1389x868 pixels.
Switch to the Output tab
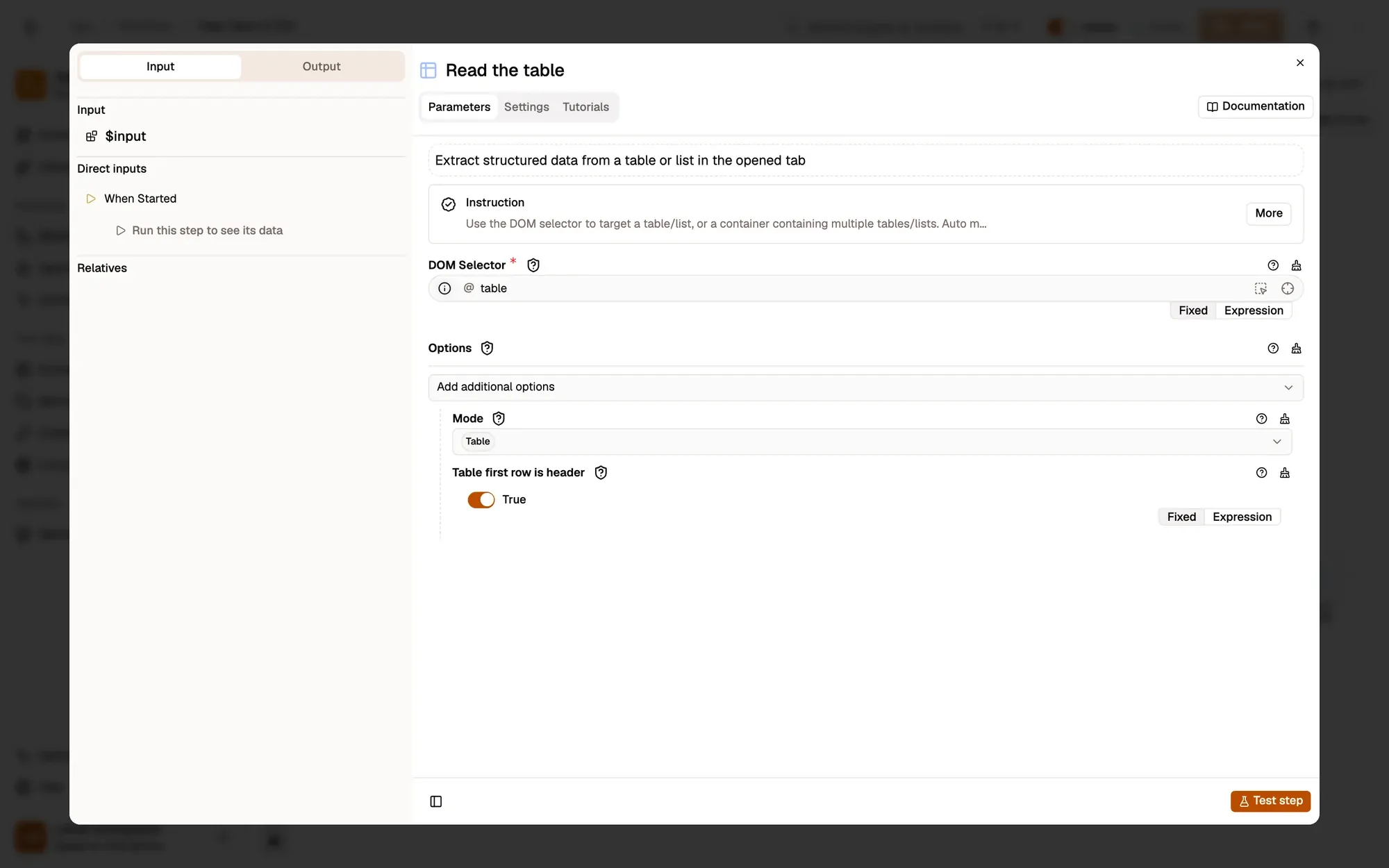(x=322, y=67)
